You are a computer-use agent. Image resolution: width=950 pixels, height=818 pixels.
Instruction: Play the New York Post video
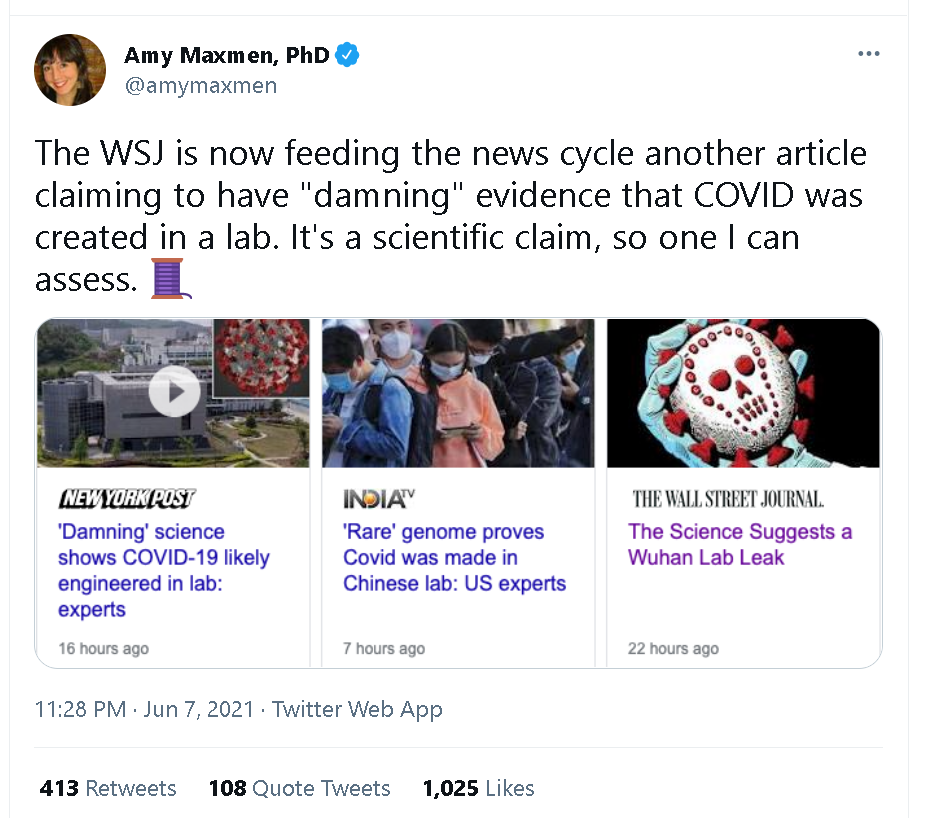click(x=174, y=392)
